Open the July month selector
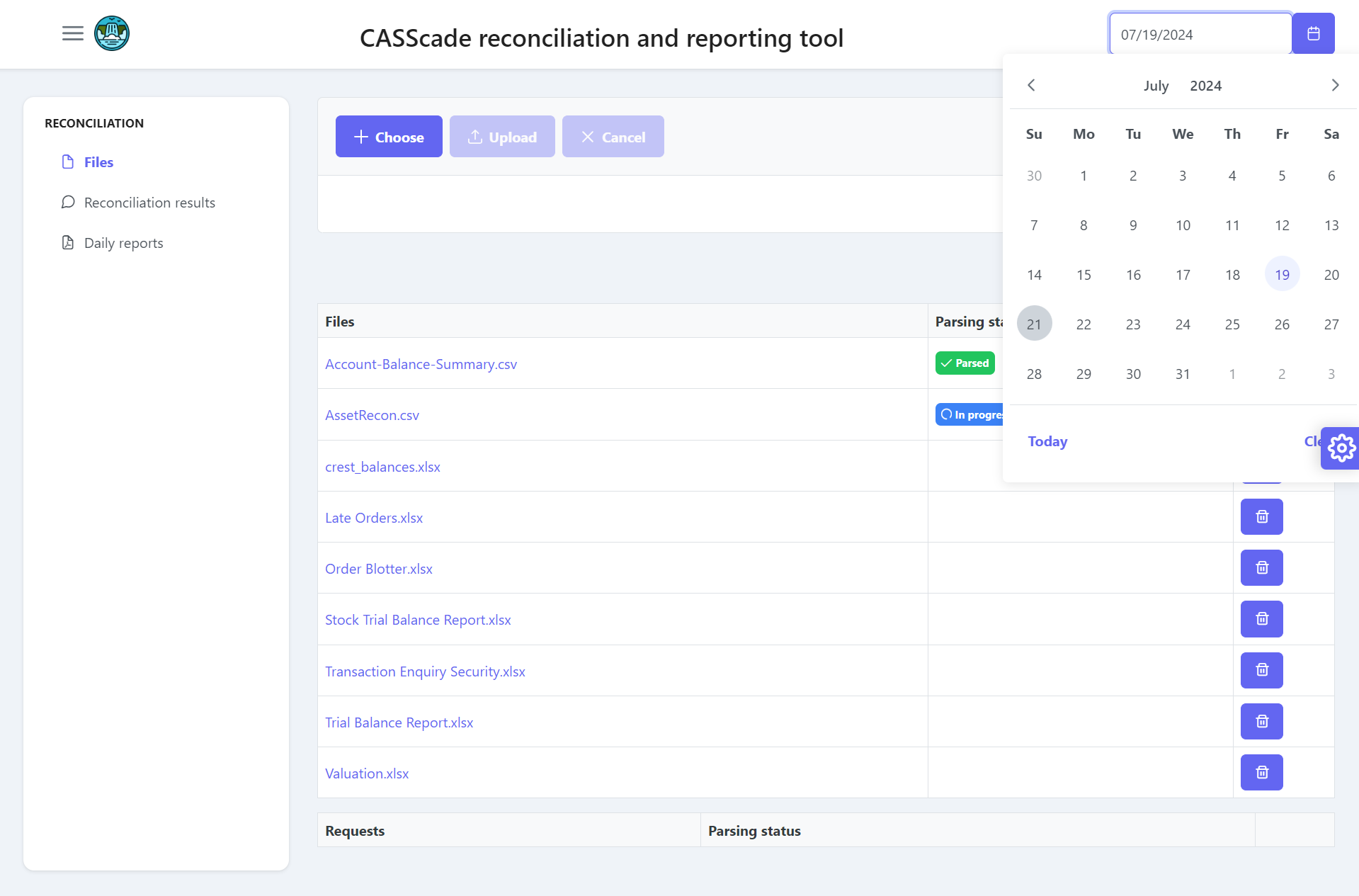 pos(1156,86)
